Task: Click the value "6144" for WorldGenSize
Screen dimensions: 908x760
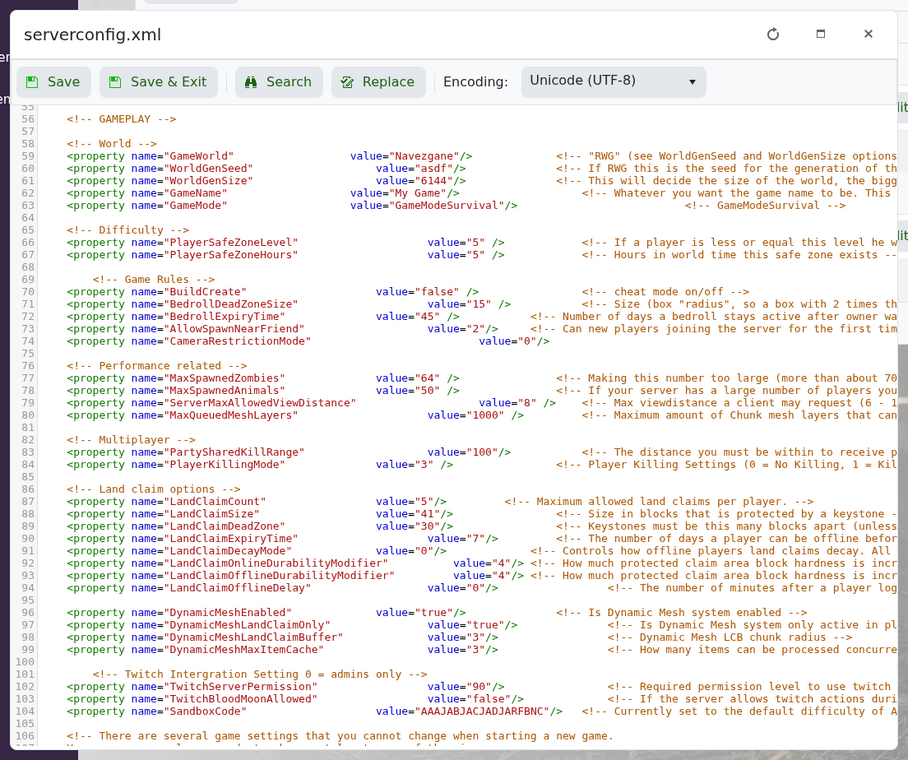Action: (434, 181)
